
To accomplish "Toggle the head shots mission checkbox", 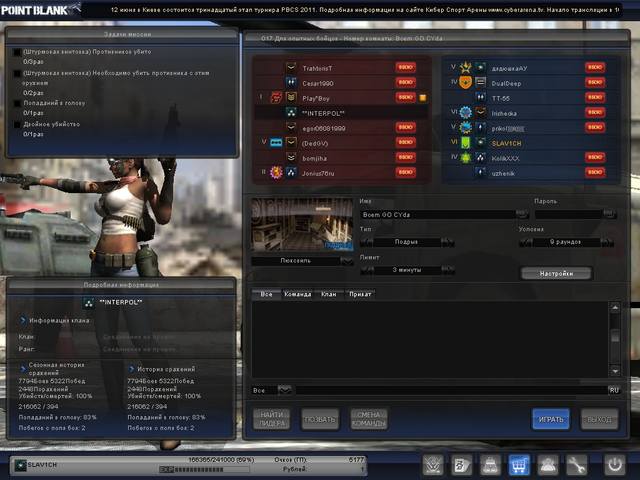I will (17, 104).
